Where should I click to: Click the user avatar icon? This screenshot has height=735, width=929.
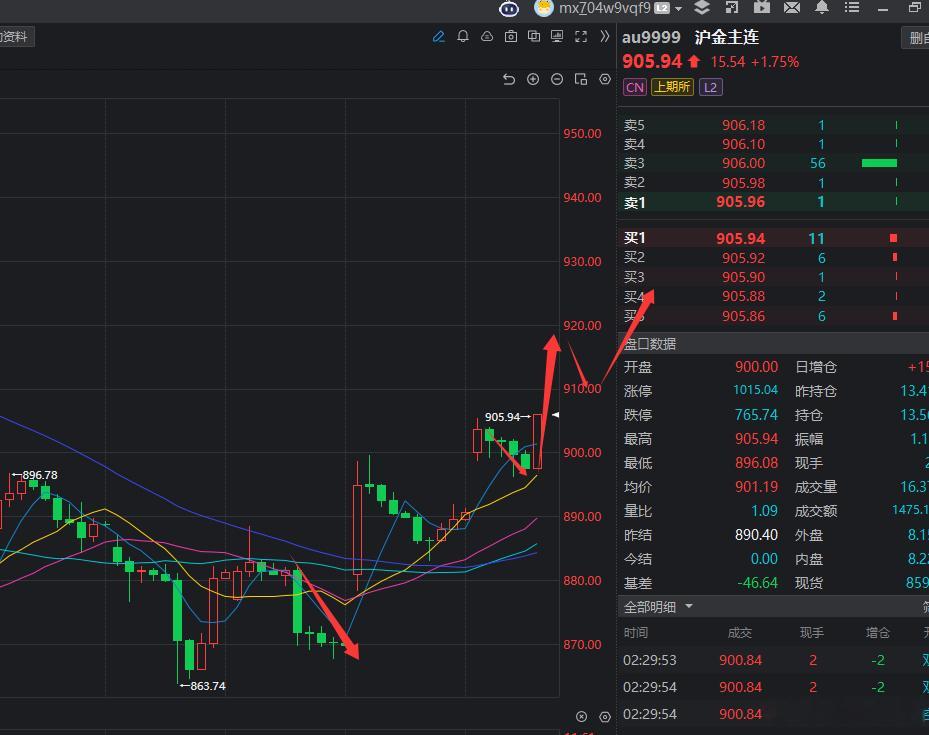(543, 8)
